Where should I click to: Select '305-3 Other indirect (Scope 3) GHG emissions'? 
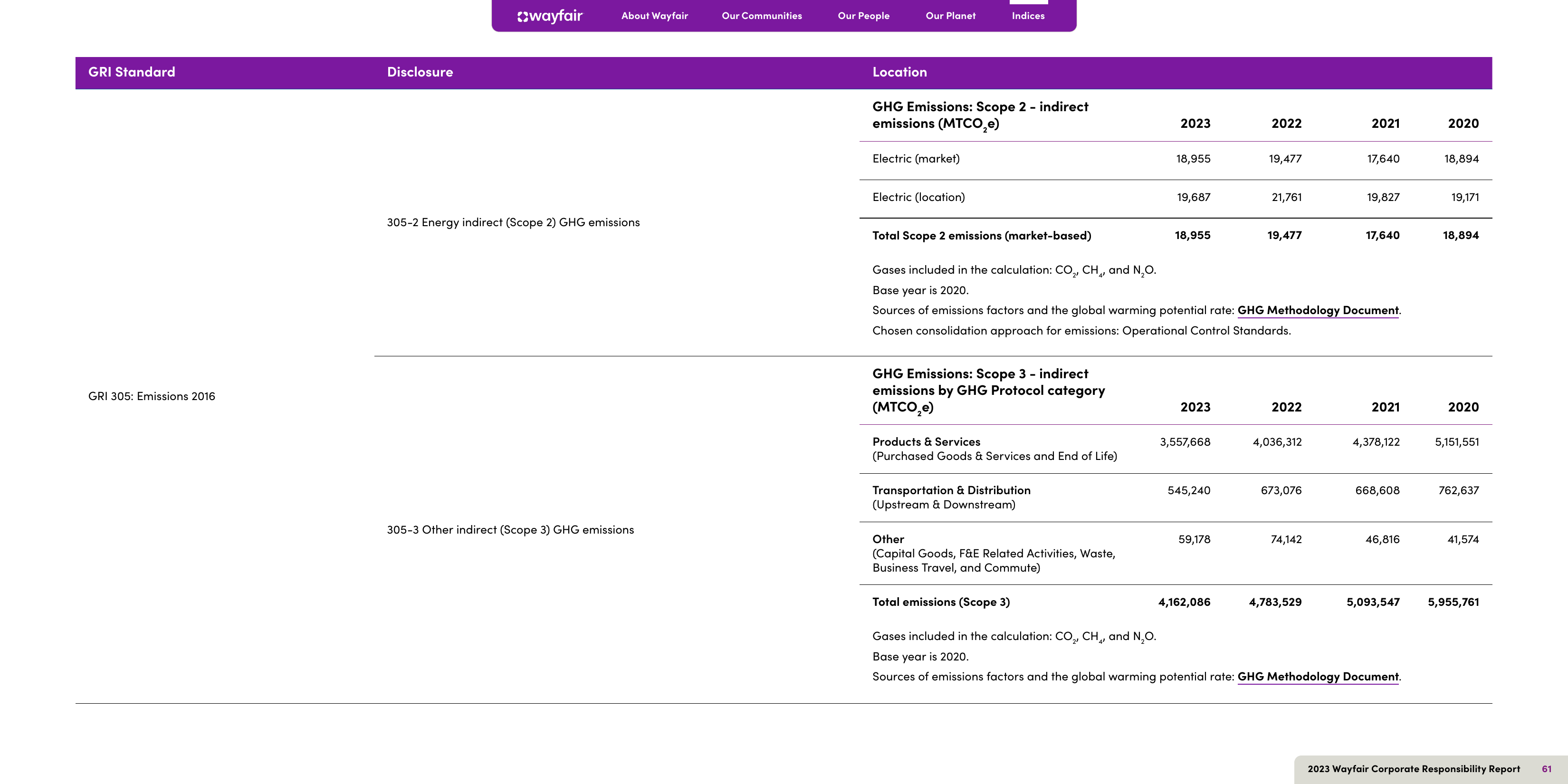pyautogui.click(x=510, y=530)
